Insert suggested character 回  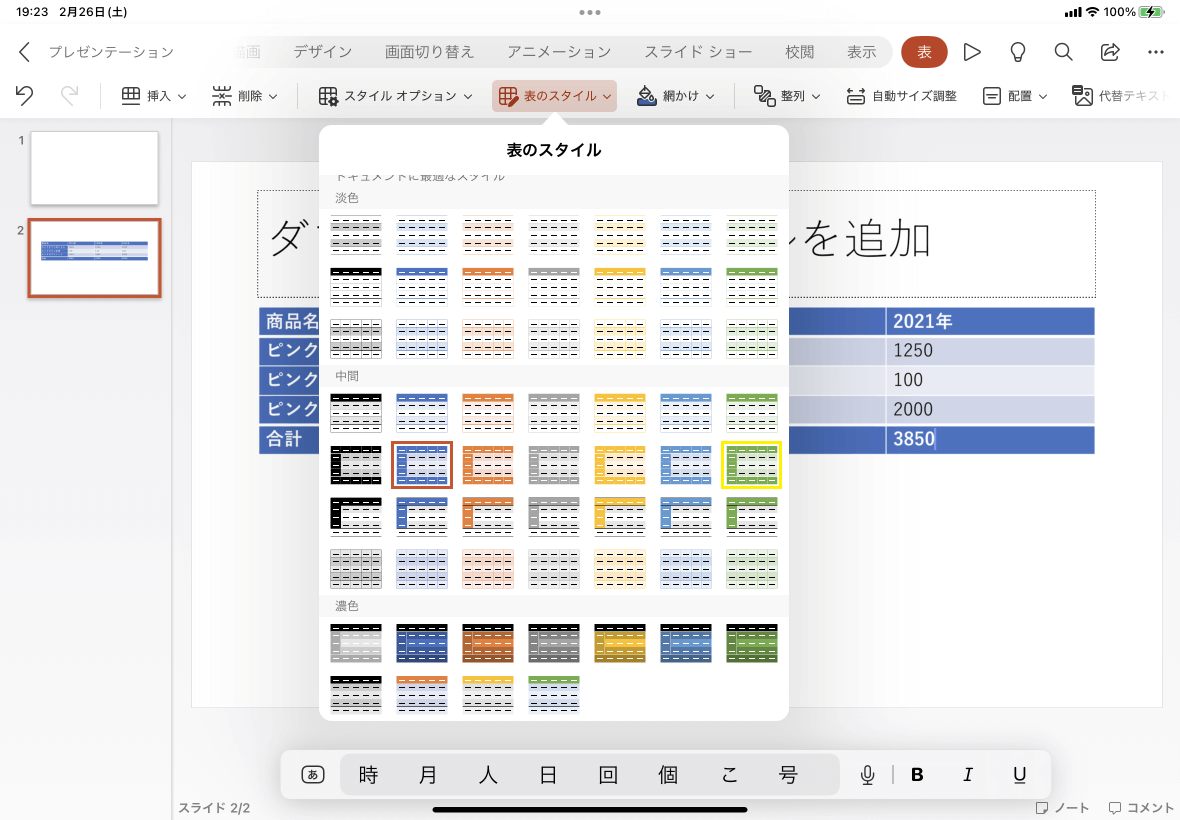(608, 775)
